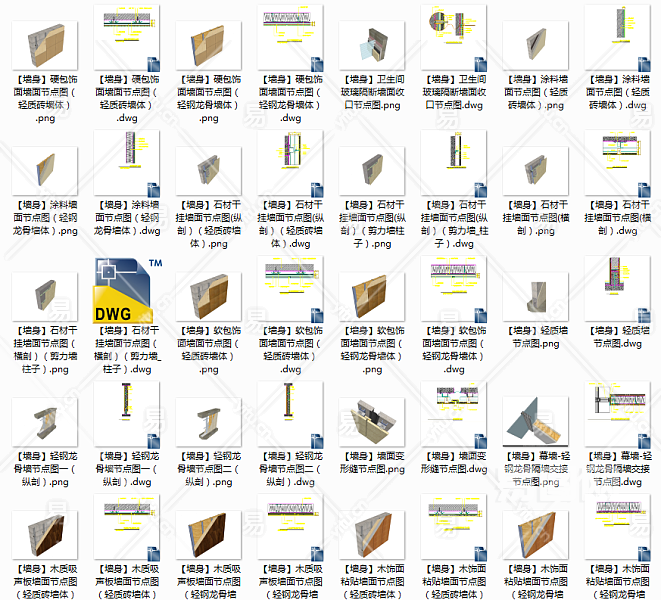Click file name 硬包饰面墙面节点图（轻质砖墙体）.png
The image size is (661, 600).
45,99
